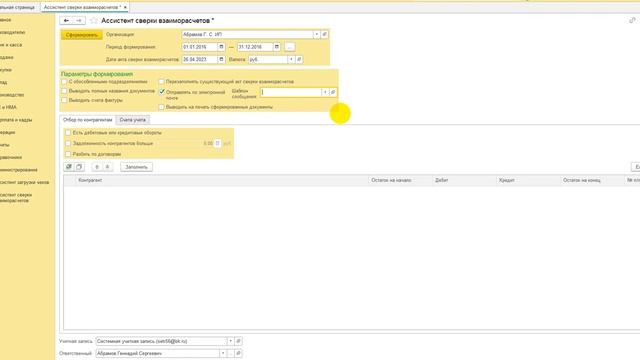Open Ассистент сверки взаиморасчетов sidebar item
The height and width of the screenshot is (360, 640).
16,198
